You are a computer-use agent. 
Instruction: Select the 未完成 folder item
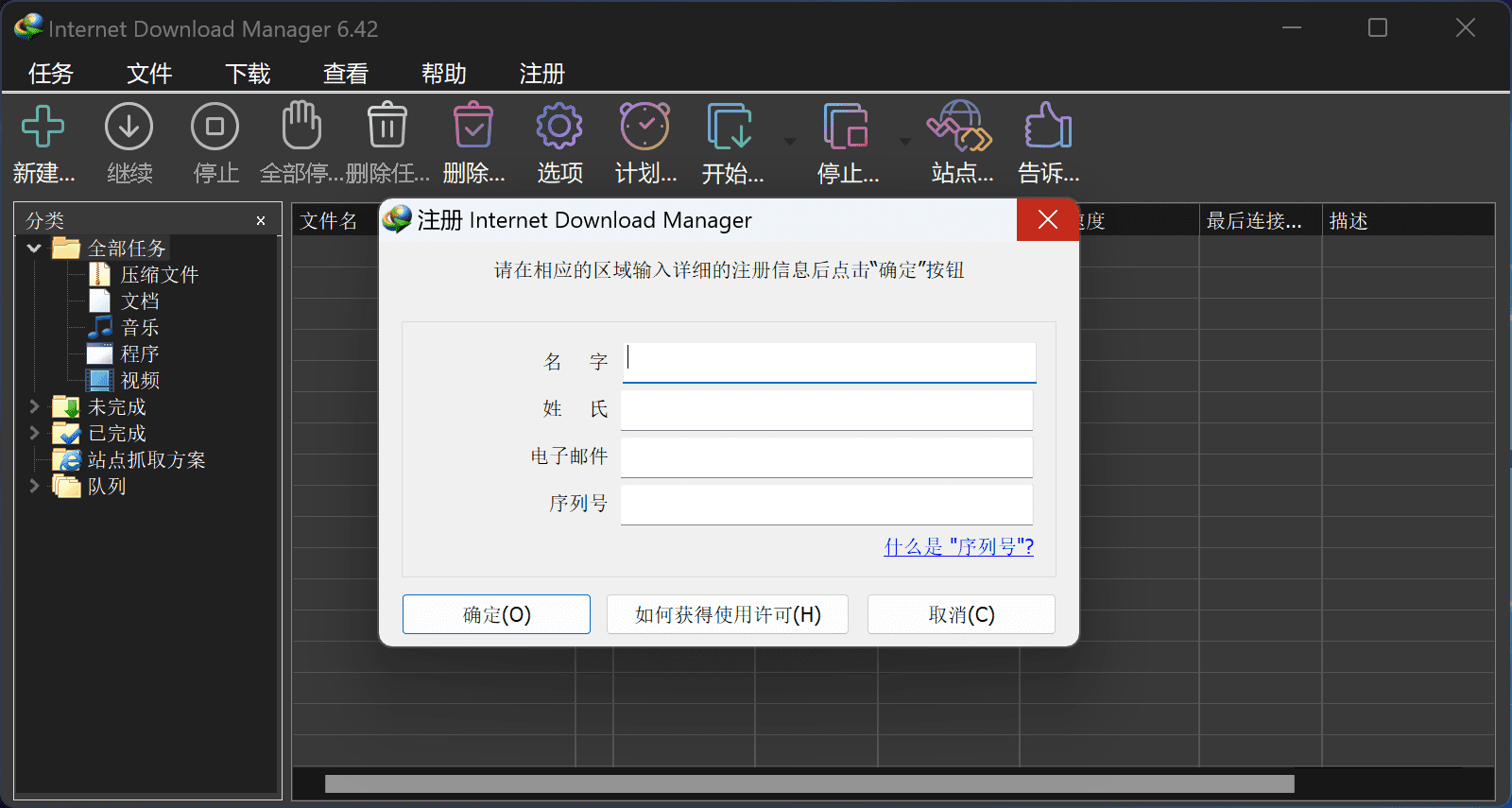(x=117, y=407)
